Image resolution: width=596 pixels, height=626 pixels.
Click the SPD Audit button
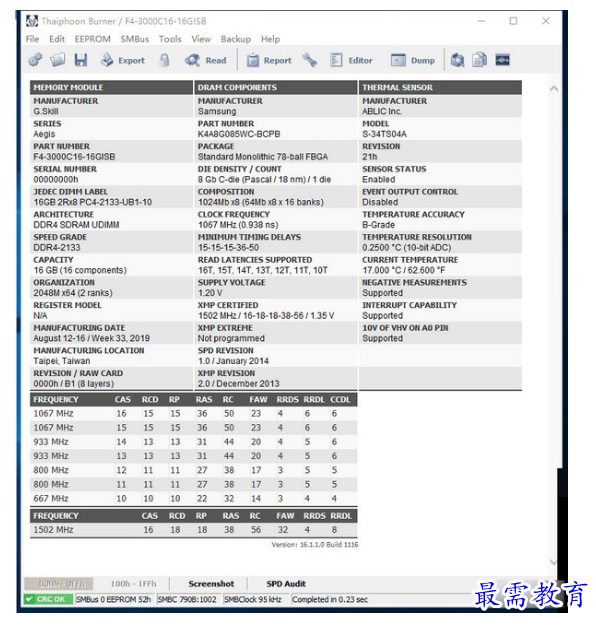click(x=286, y=584)
